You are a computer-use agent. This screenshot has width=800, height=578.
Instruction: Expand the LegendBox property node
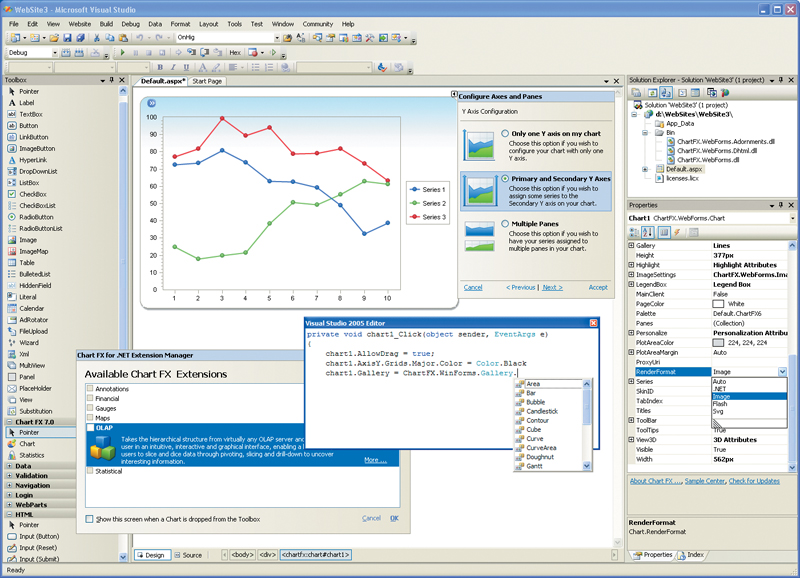coord(632,284)
